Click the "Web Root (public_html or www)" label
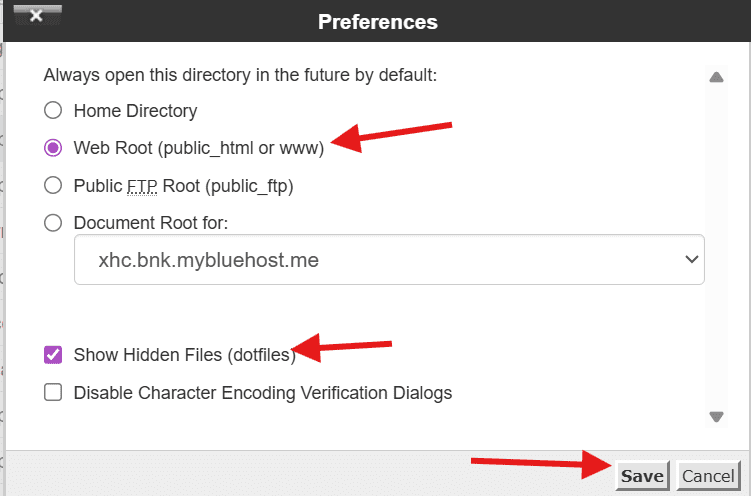 [199, 148]
